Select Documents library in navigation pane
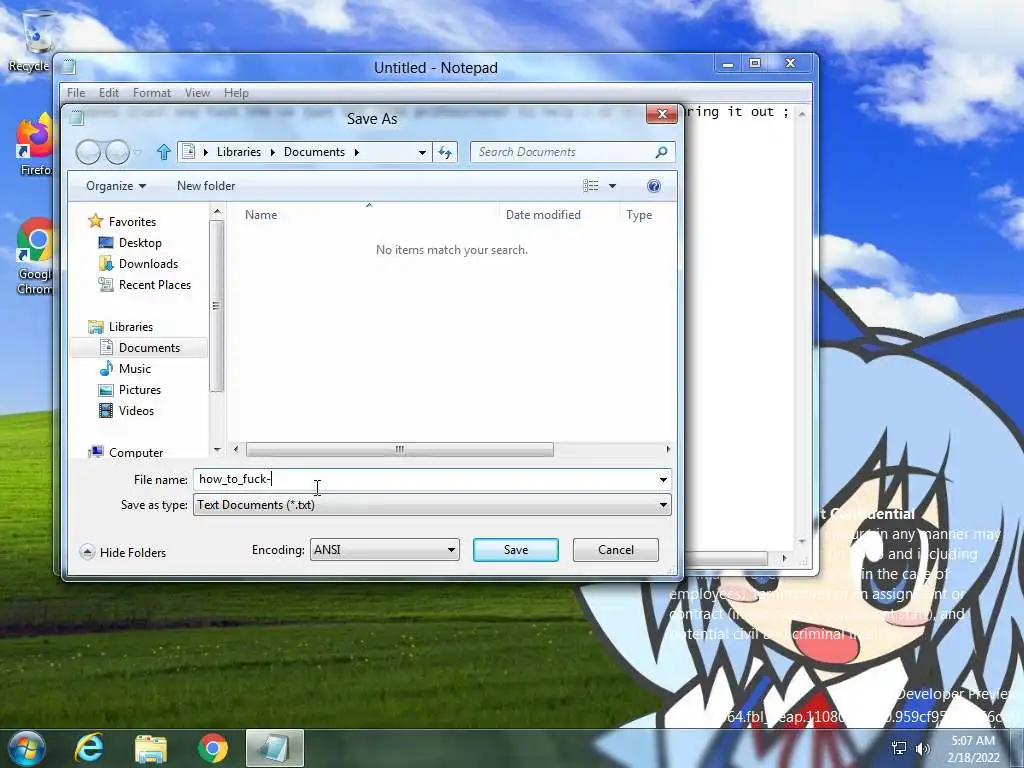Viewport: 1024px width, 768px height. click(x=149, y=348)
